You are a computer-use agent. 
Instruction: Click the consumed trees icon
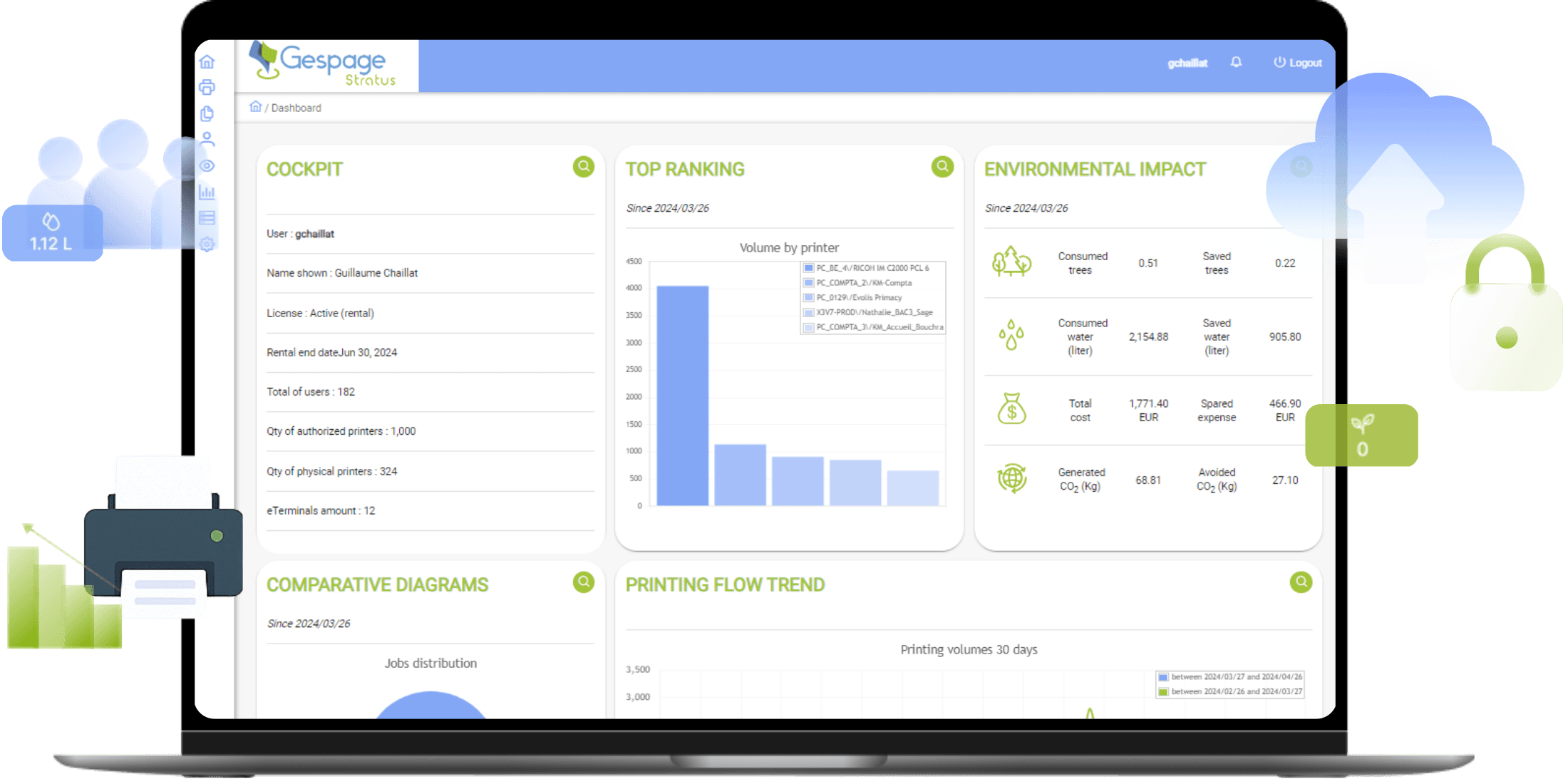click(x=1011, y=262)
